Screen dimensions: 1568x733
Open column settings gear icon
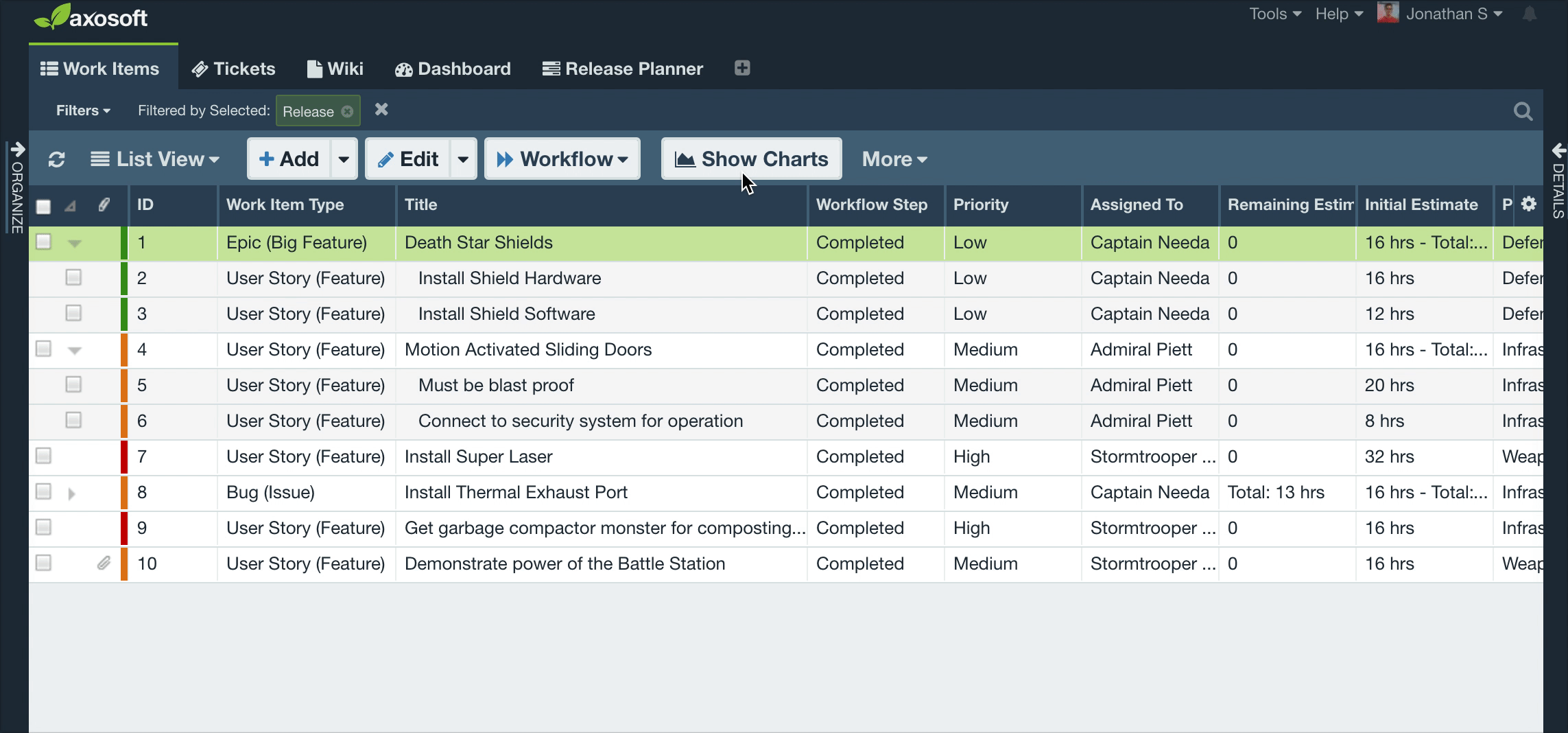1529,204
